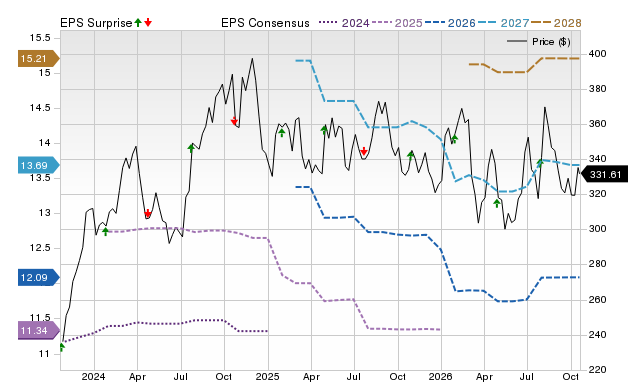
Task: Click the green beat arrow at the chart's start near 11
Action: 62,347
